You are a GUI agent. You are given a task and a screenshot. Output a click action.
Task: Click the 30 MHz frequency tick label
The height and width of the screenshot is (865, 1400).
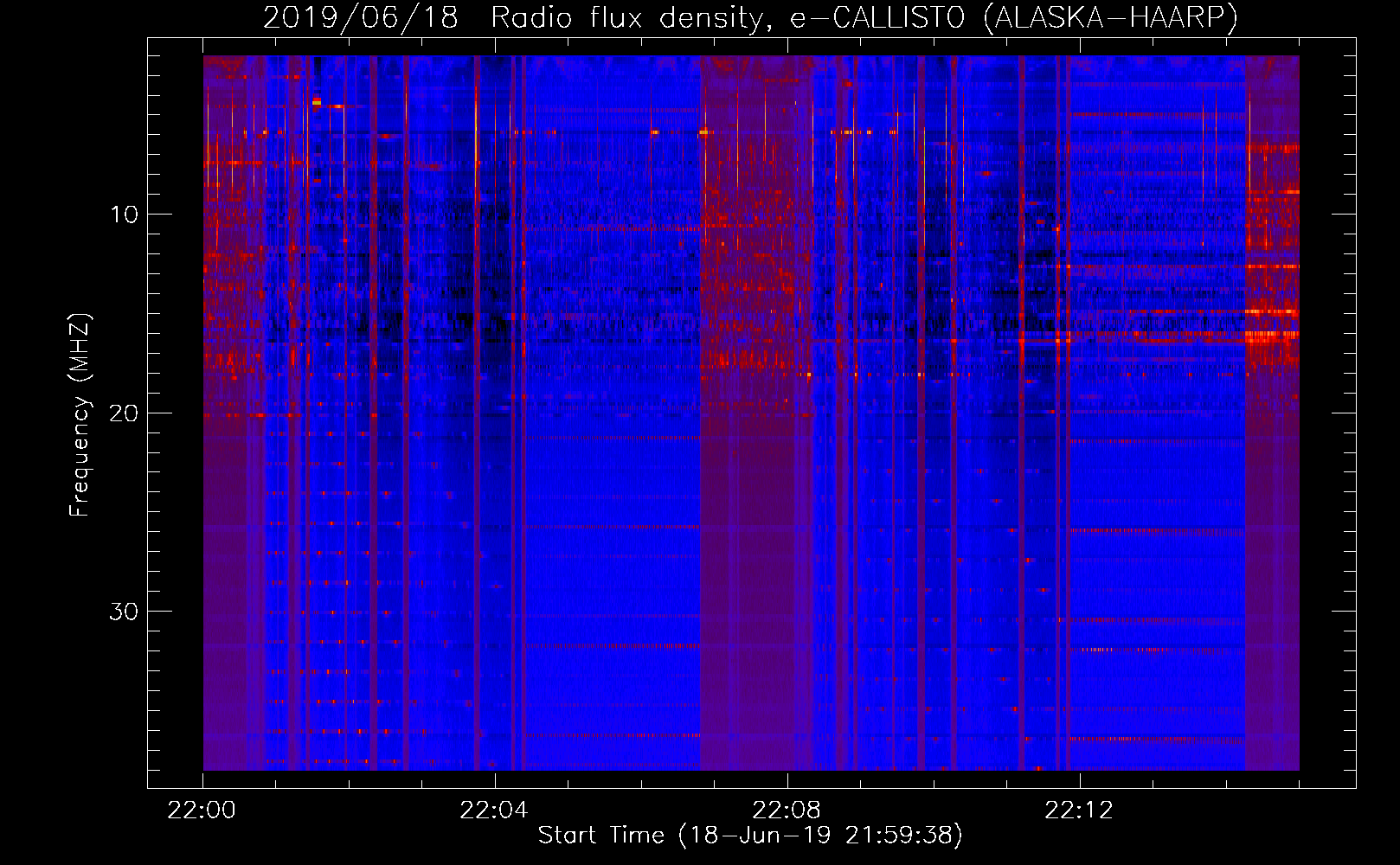point(124,612)
